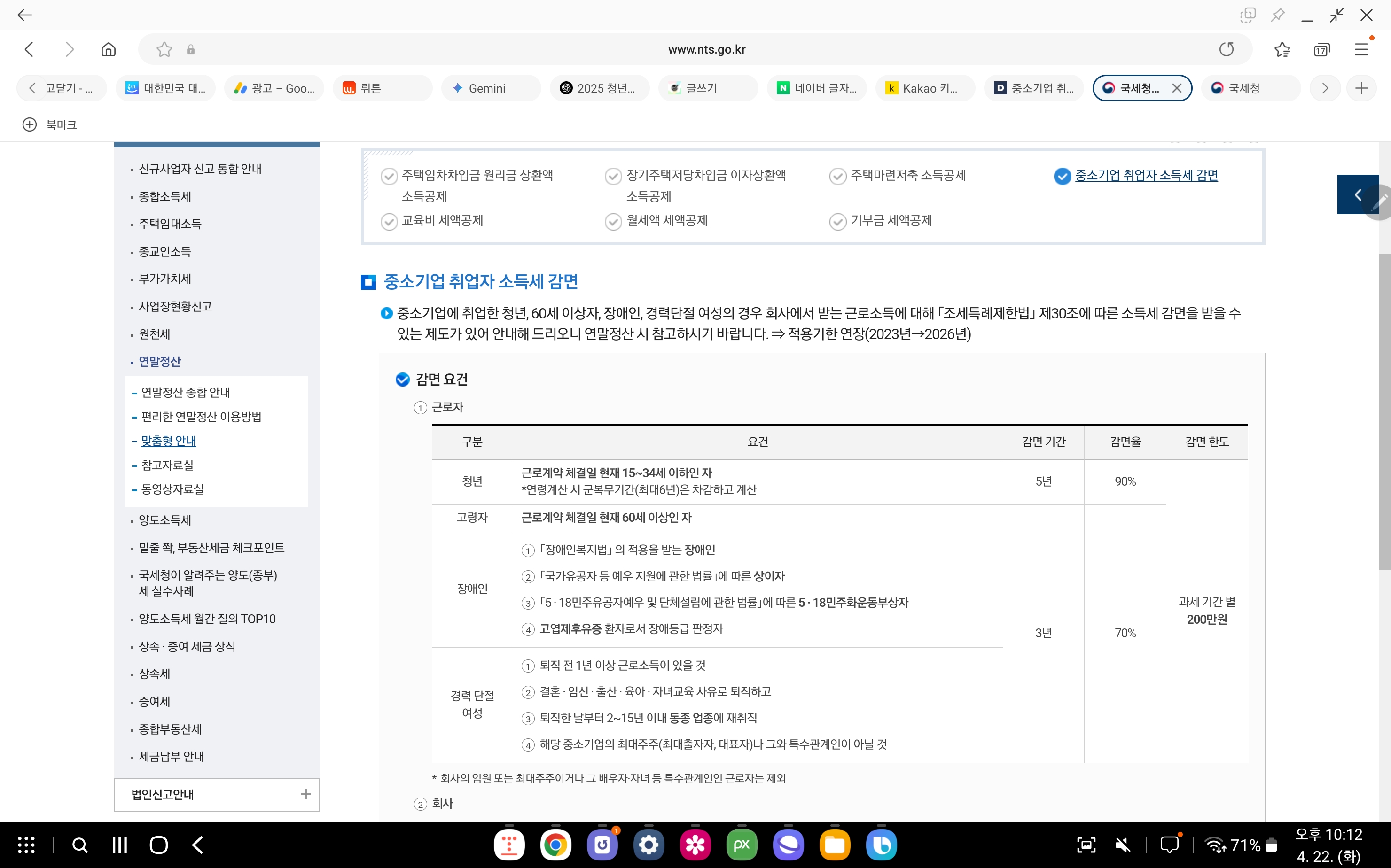
Task: Open the 맞춤형 안내 sidebar link
Action: (x=168, y=440)
